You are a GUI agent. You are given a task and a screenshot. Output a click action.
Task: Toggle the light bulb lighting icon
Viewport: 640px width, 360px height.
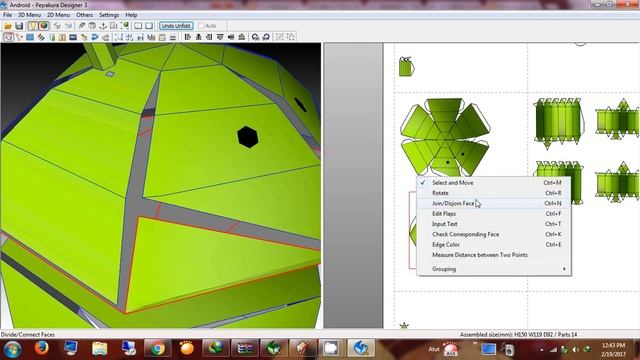pyautogui.click(x=33, y=26)
